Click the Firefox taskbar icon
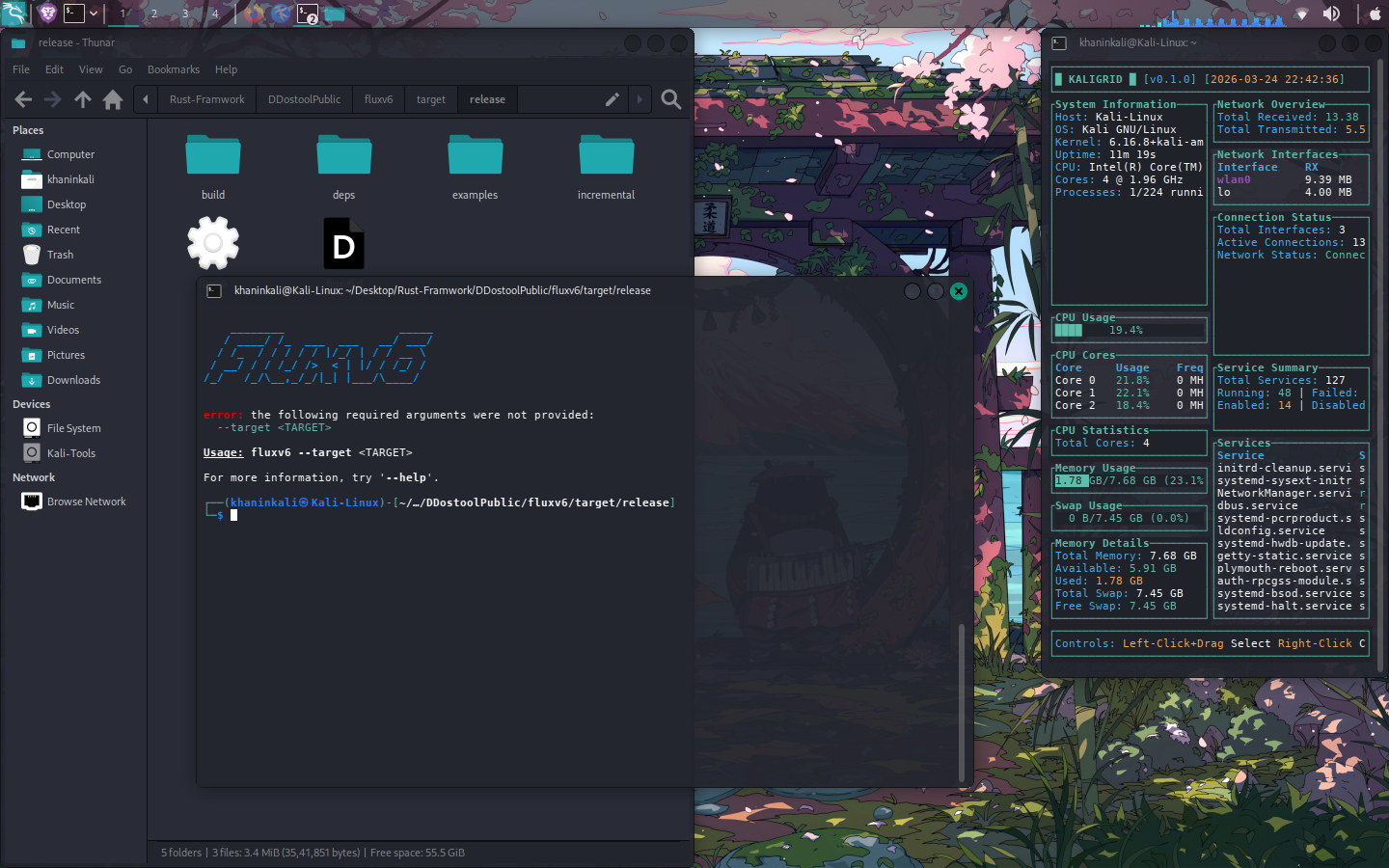This screenshot has height=868, width=1389. tap(254, 14)
